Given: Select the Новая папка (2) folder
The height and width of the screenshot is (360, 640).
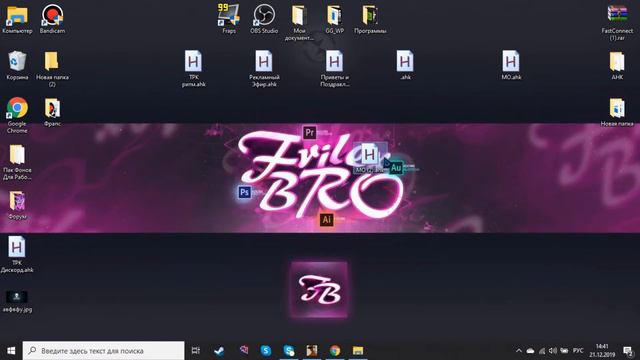Looking at the screenshot, I should tap(52, 69).
